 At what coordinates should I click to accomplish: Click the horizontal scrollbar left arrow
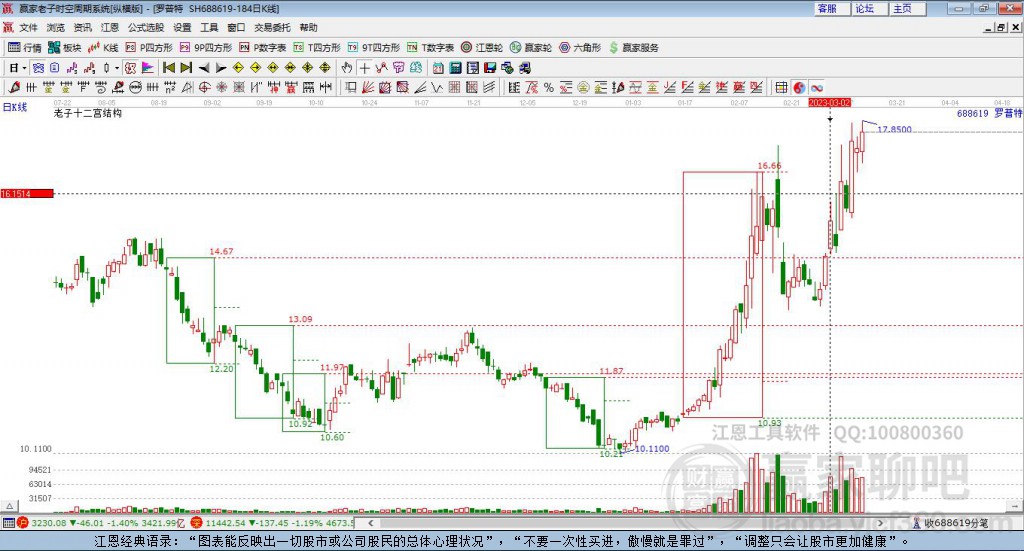tap(371, 523)
